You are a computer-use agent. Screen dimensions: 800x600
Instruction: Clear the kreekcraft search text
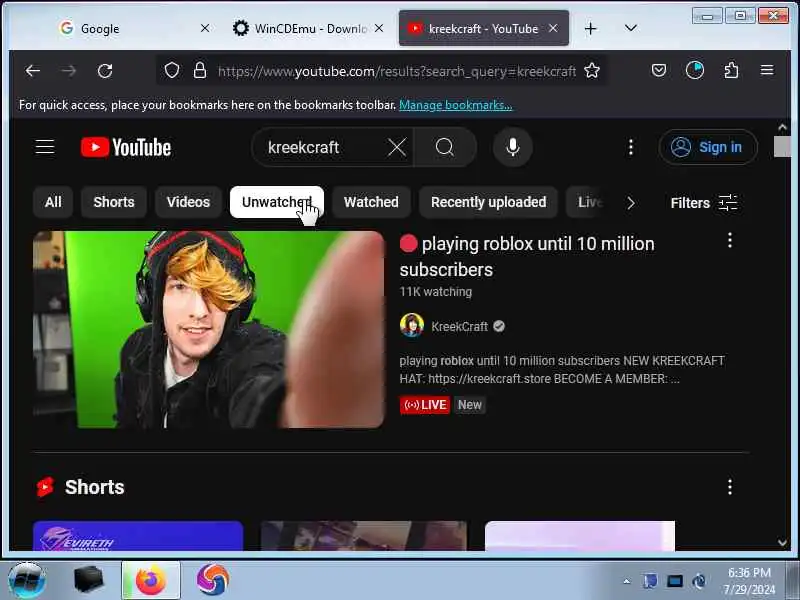[x=396, y=147]
